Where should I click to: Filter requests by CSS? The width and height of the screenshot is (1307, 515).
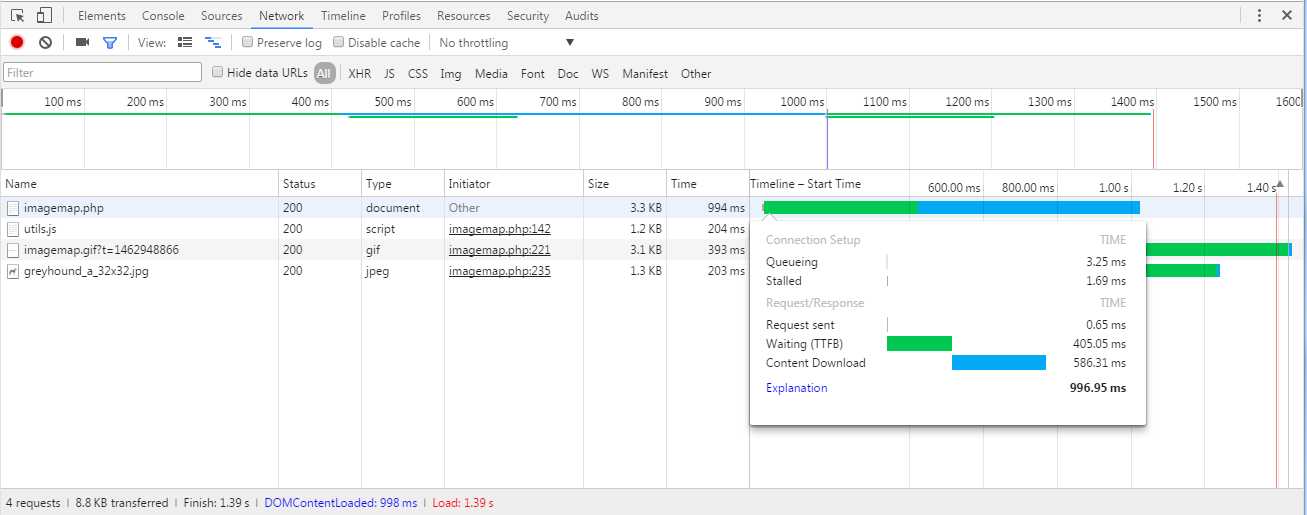(x=418, y=73)
